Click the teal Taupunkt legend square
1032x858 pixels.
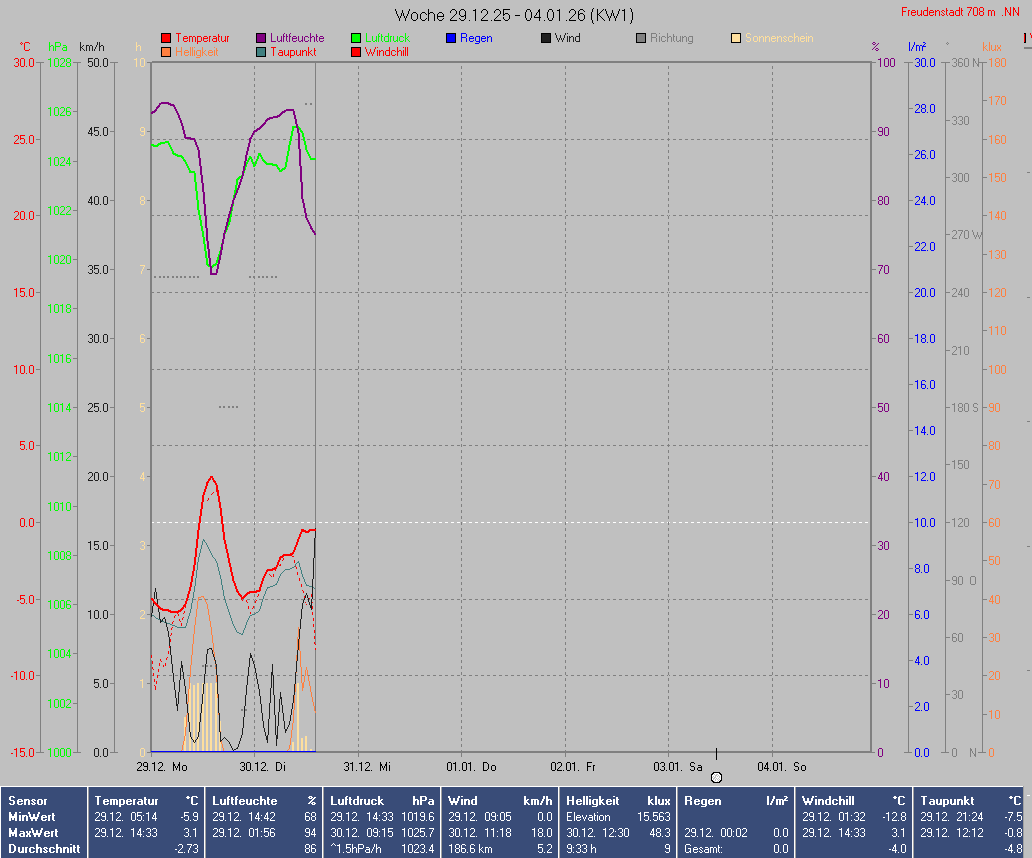coord(261,52)
